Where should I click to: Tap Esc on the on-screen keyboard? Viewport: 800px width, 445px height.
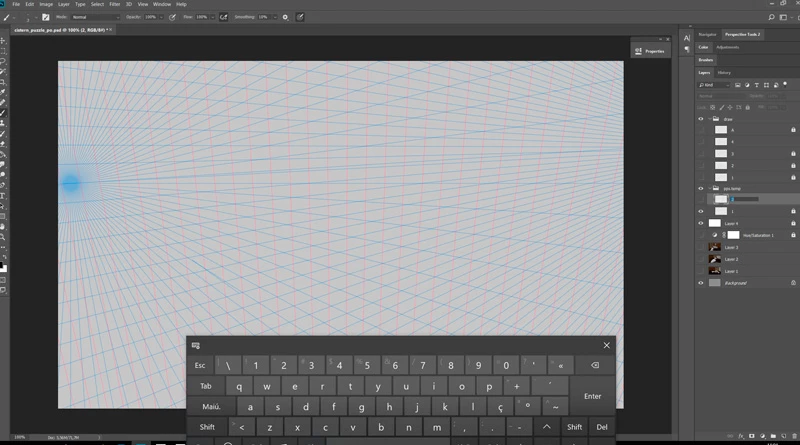click(x=200, y=365)
